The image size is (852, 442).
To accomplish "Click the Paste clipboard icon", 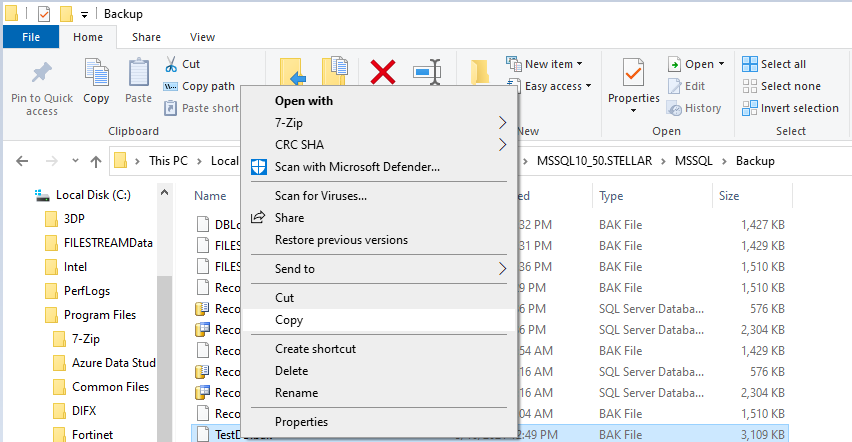I will 138,74.
